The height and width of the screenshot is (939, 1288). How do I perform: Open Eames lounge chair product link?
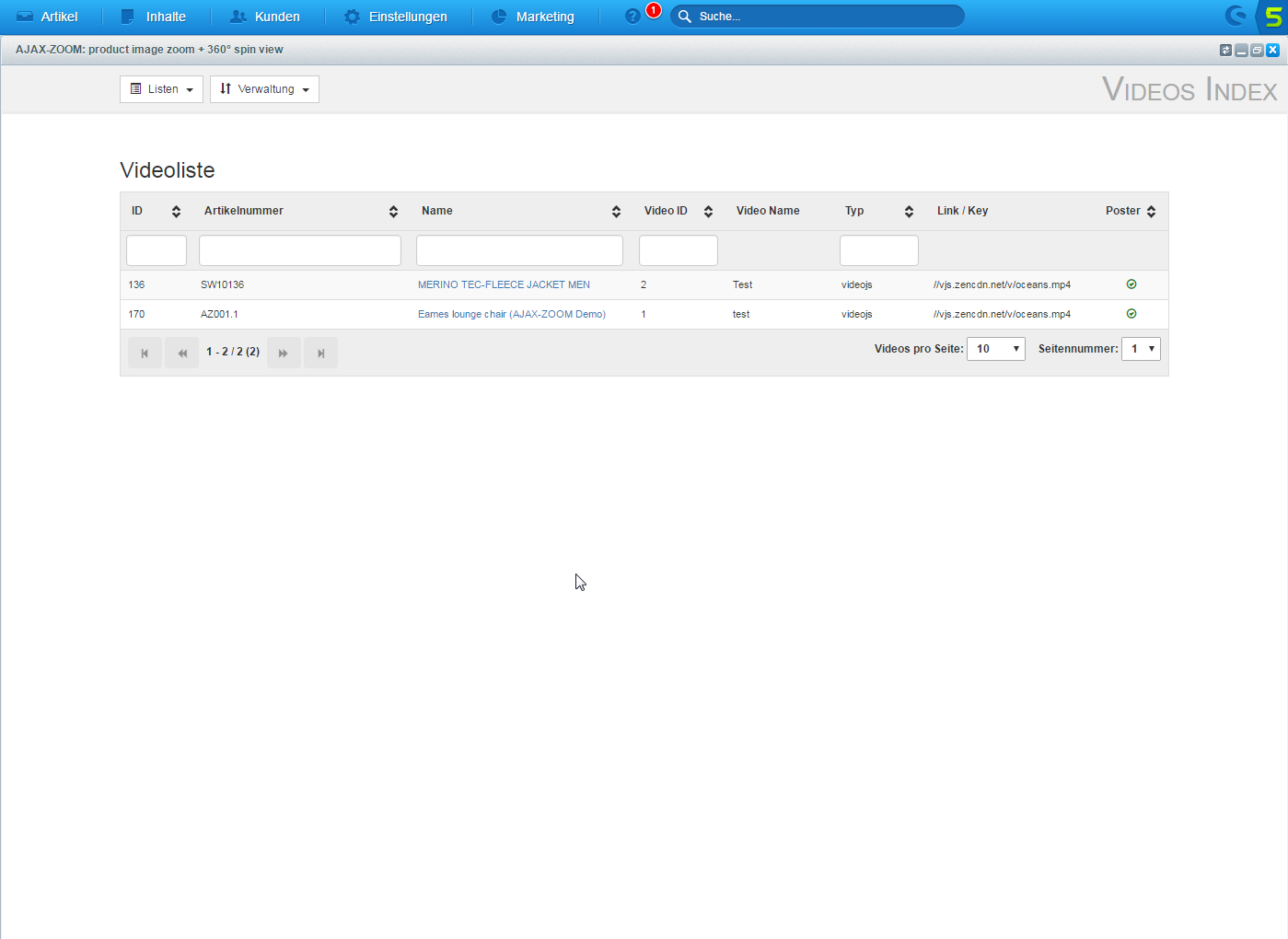point(512,315)
